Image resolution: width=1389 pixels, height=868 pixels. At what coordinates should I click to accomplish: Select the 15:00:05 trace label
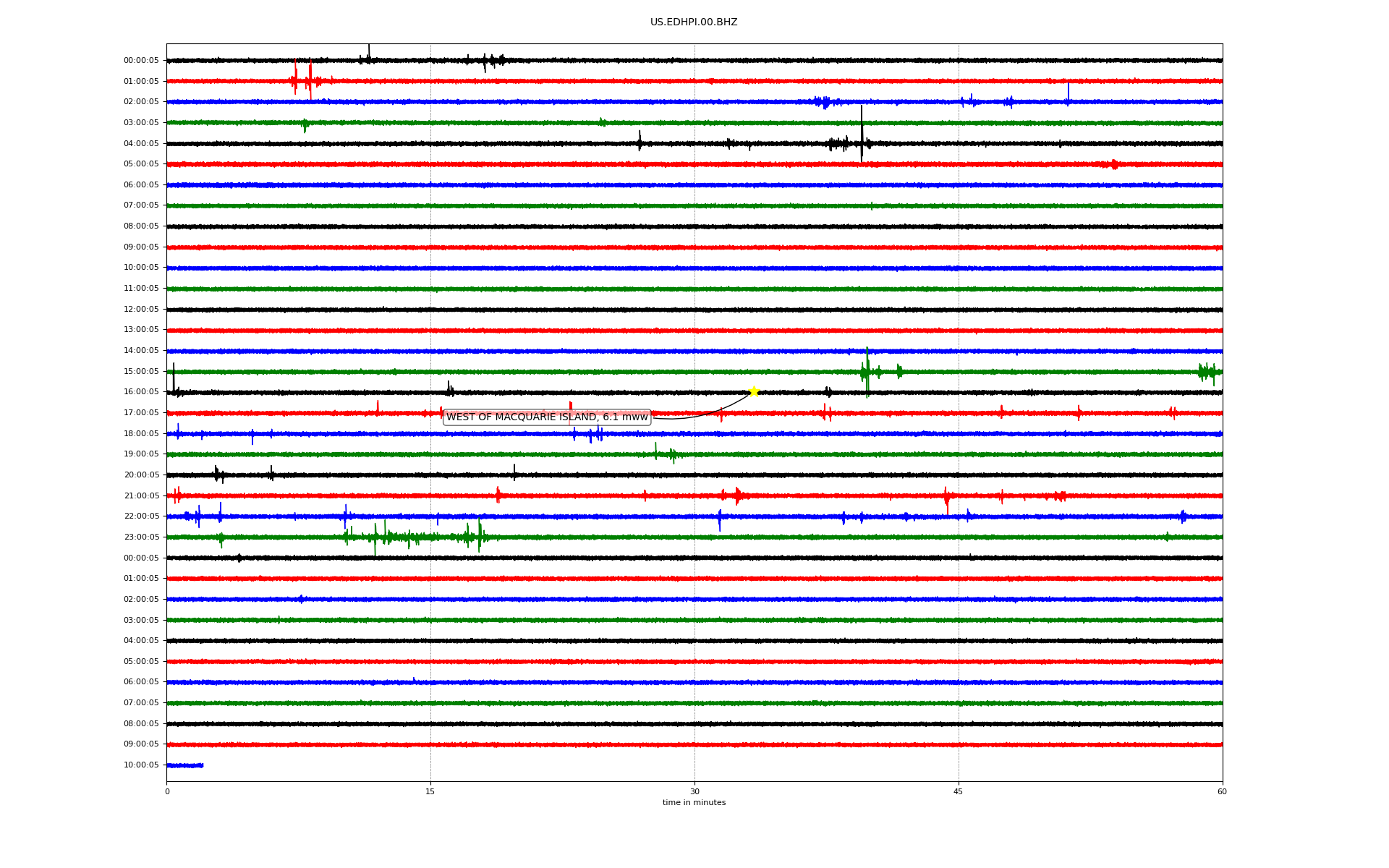coord(141,372)
